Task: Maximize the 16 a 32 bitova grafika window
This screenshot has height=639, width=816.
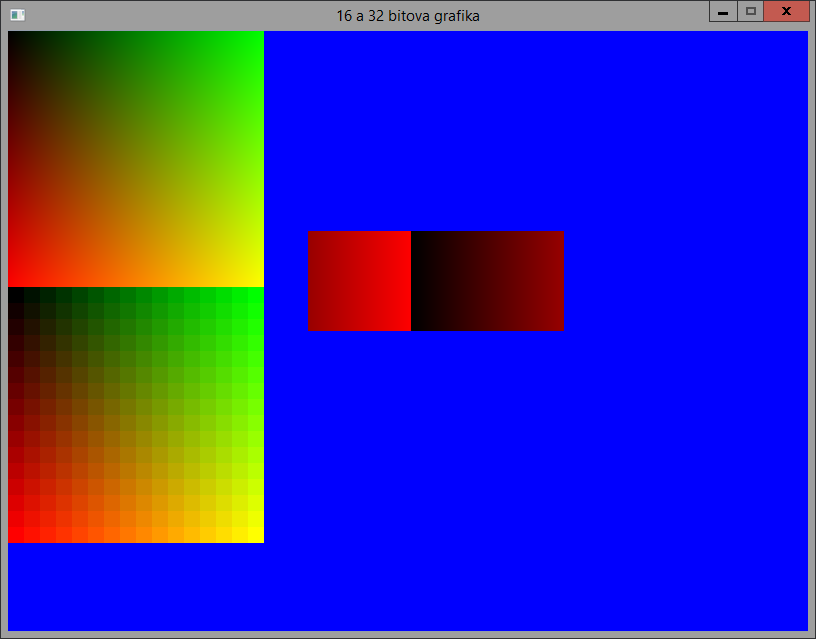Action: (x=750, y=12)
